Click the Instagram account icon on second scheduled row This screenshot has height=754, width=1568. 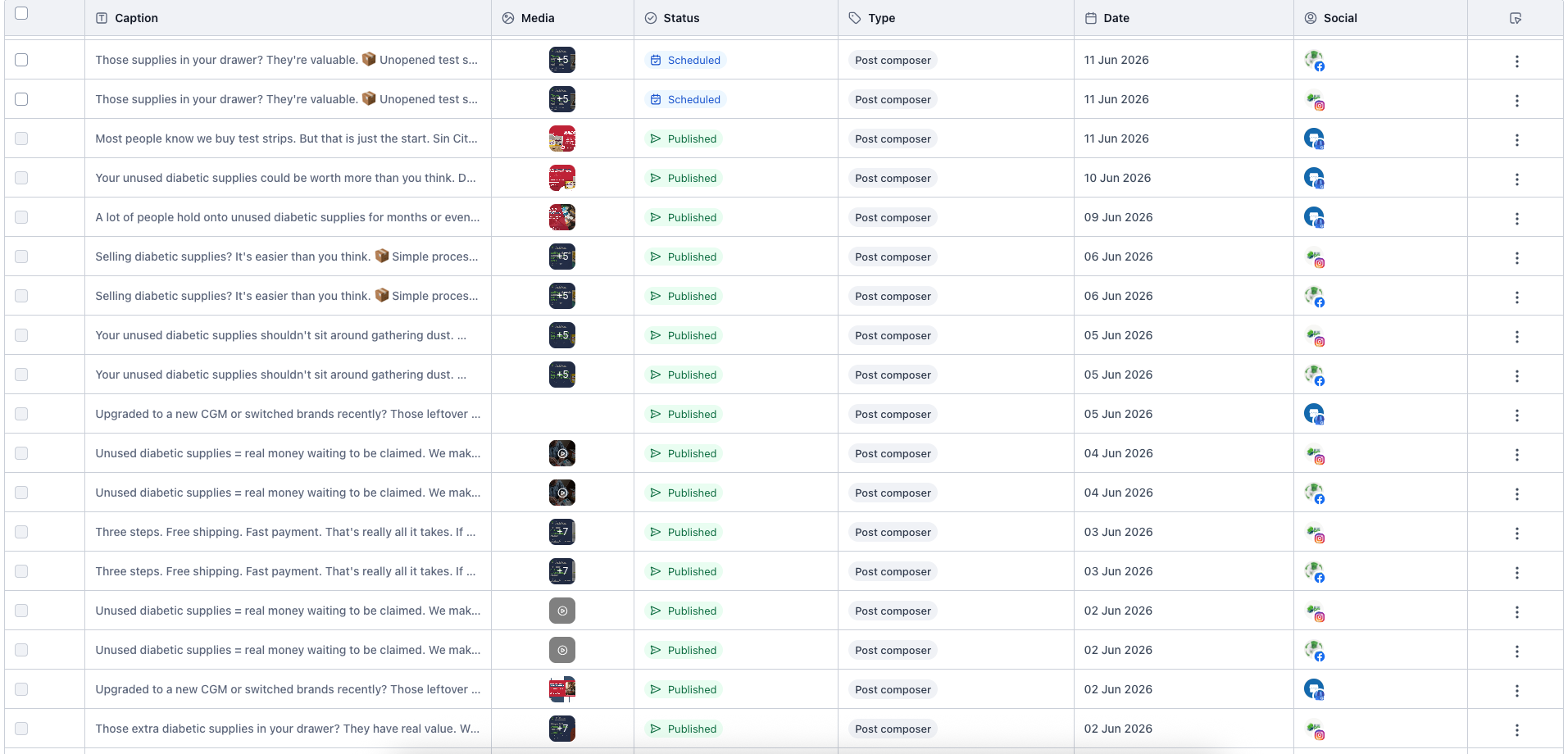[1315, 100]
